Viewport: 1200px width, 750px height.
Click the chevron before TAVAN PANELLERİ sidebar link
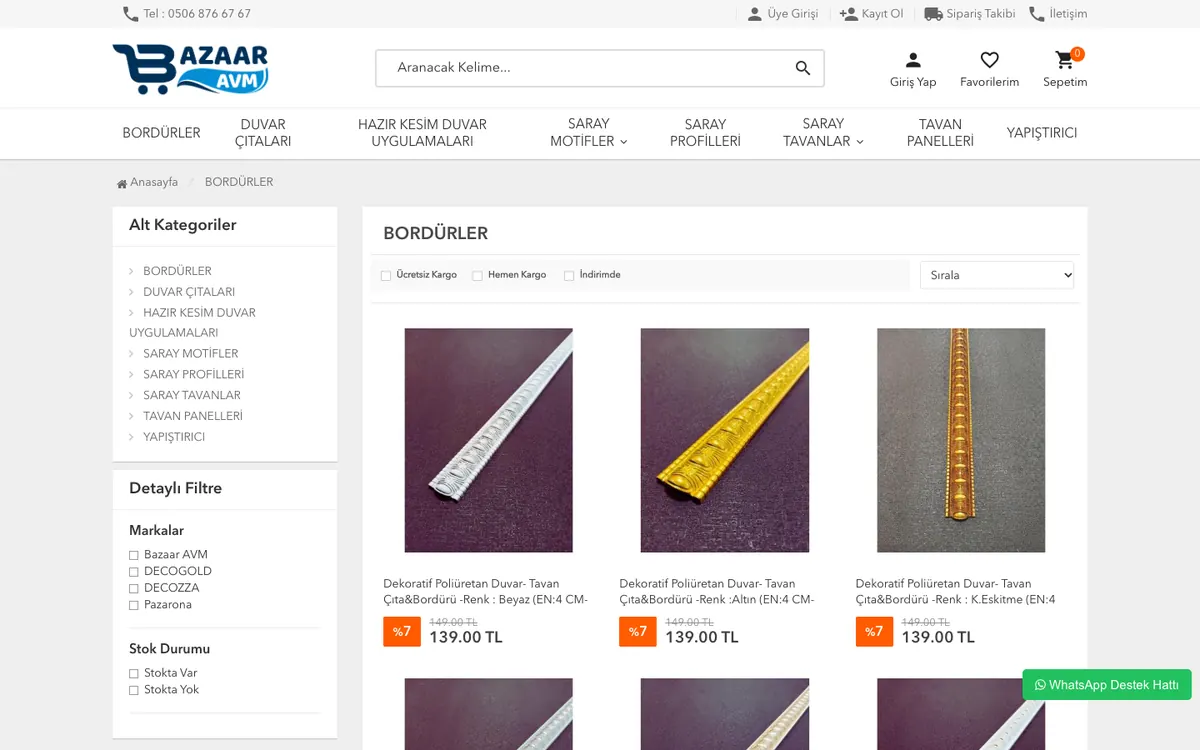tap(131, 416)
